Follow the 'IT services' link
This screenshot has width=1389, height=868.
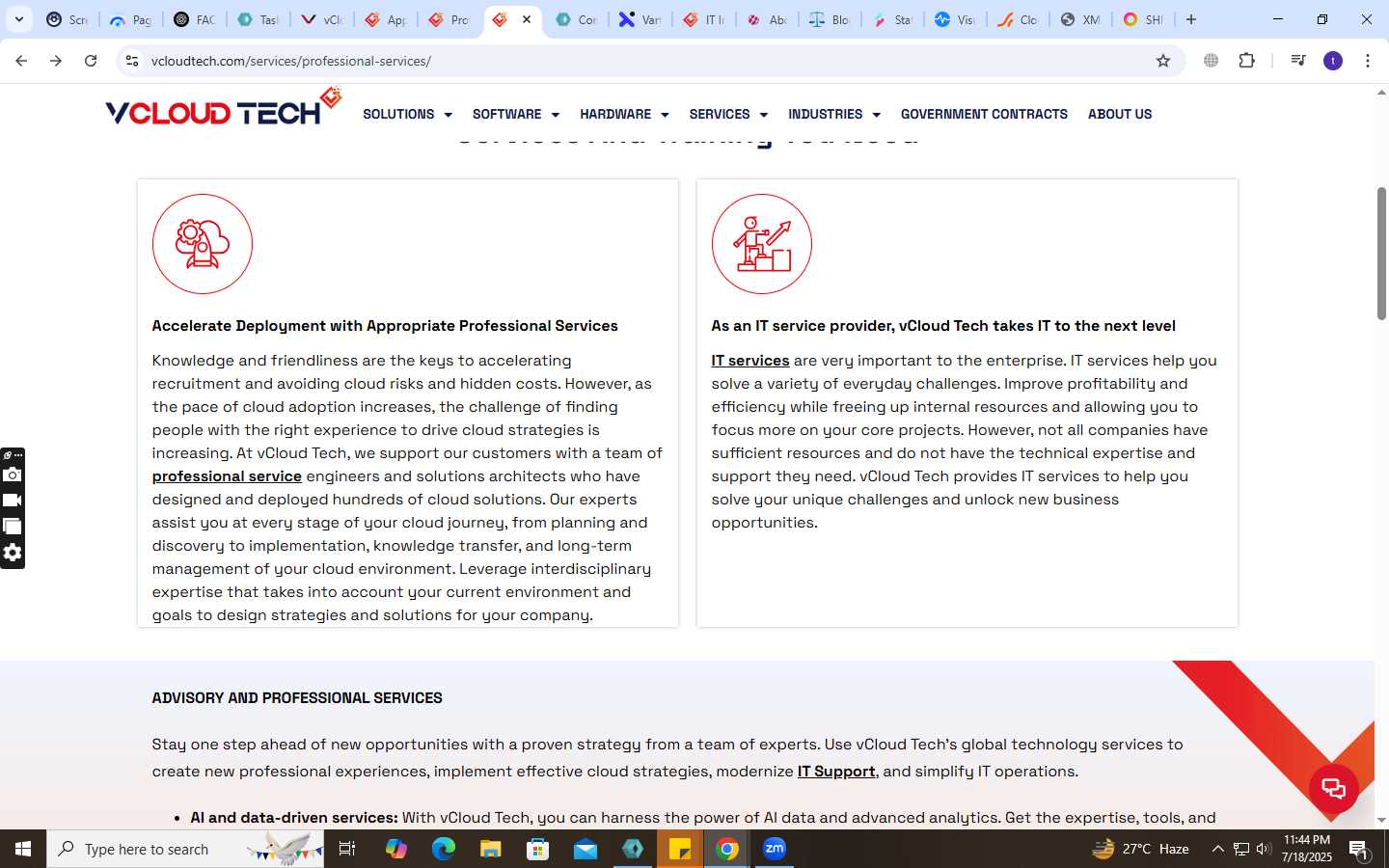point(750,361)
